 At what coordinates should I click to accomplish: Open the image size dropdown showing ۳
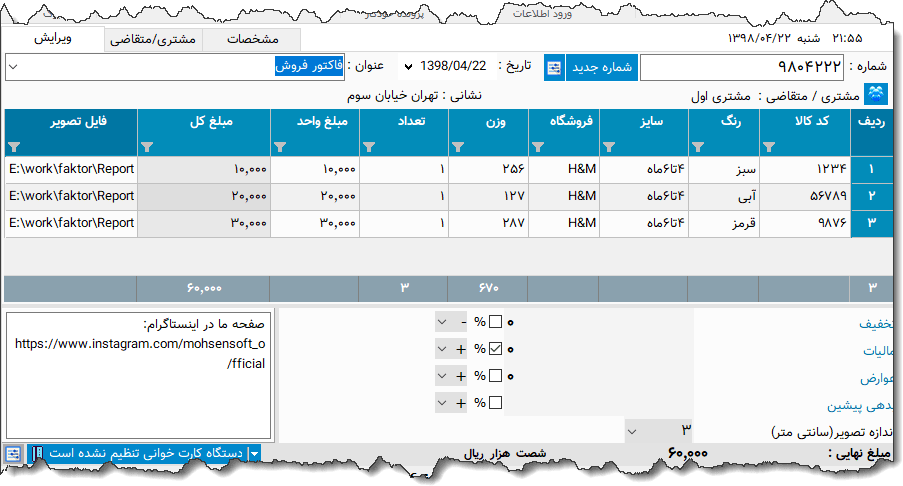632,431
